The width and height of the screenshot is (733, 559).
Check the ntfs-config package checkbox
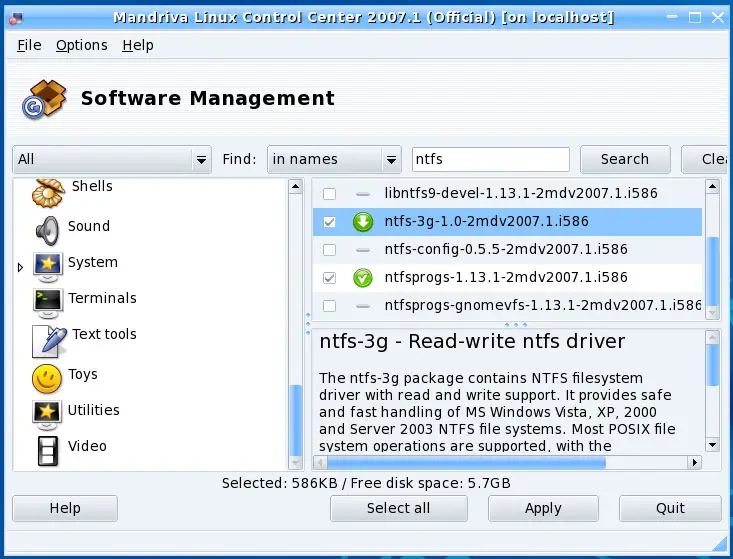[330, 250]
